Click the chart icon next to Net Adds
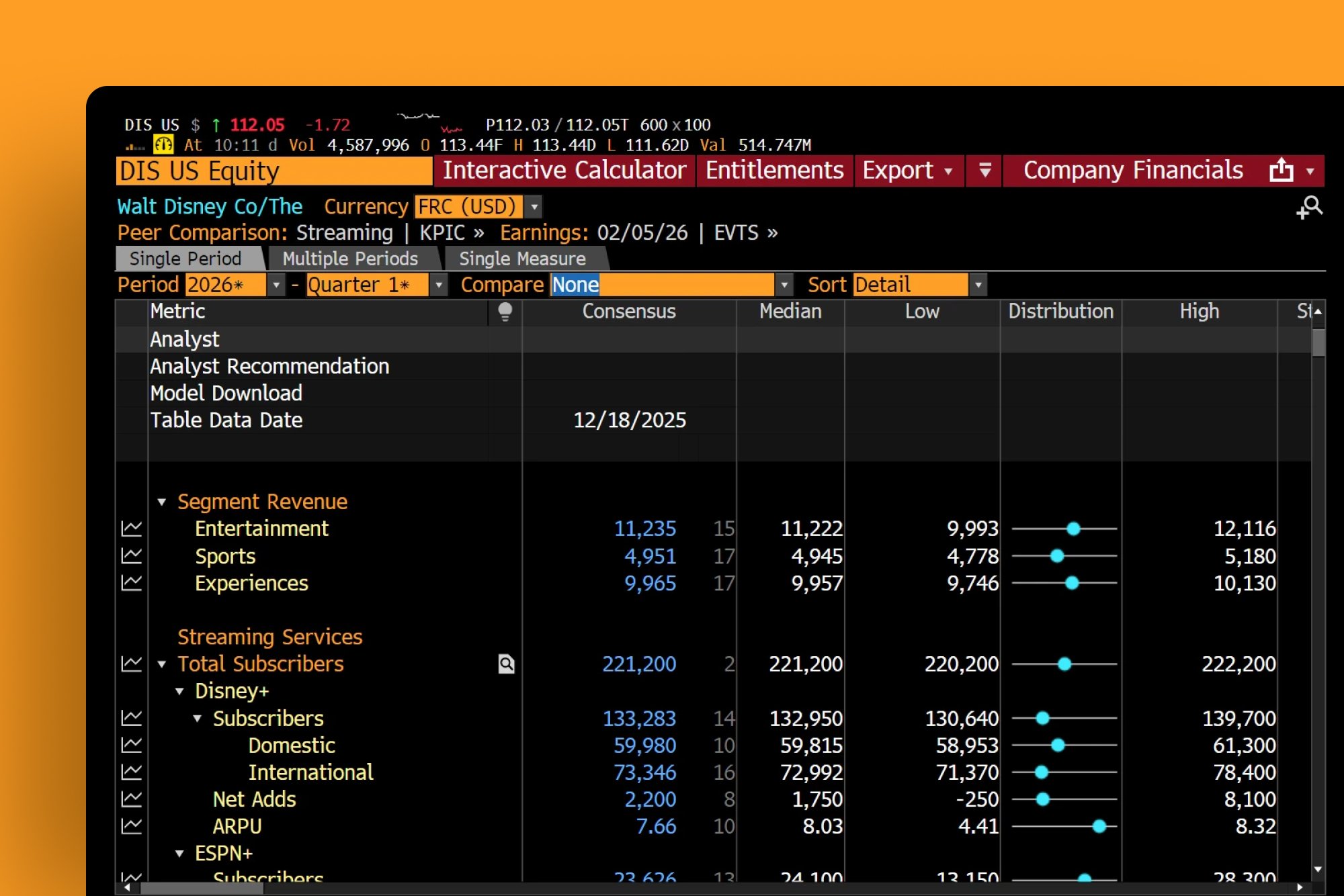Image resolution: width=1344 pixels, height=896 pixels. pyautogui.click(x=132, y=799)
